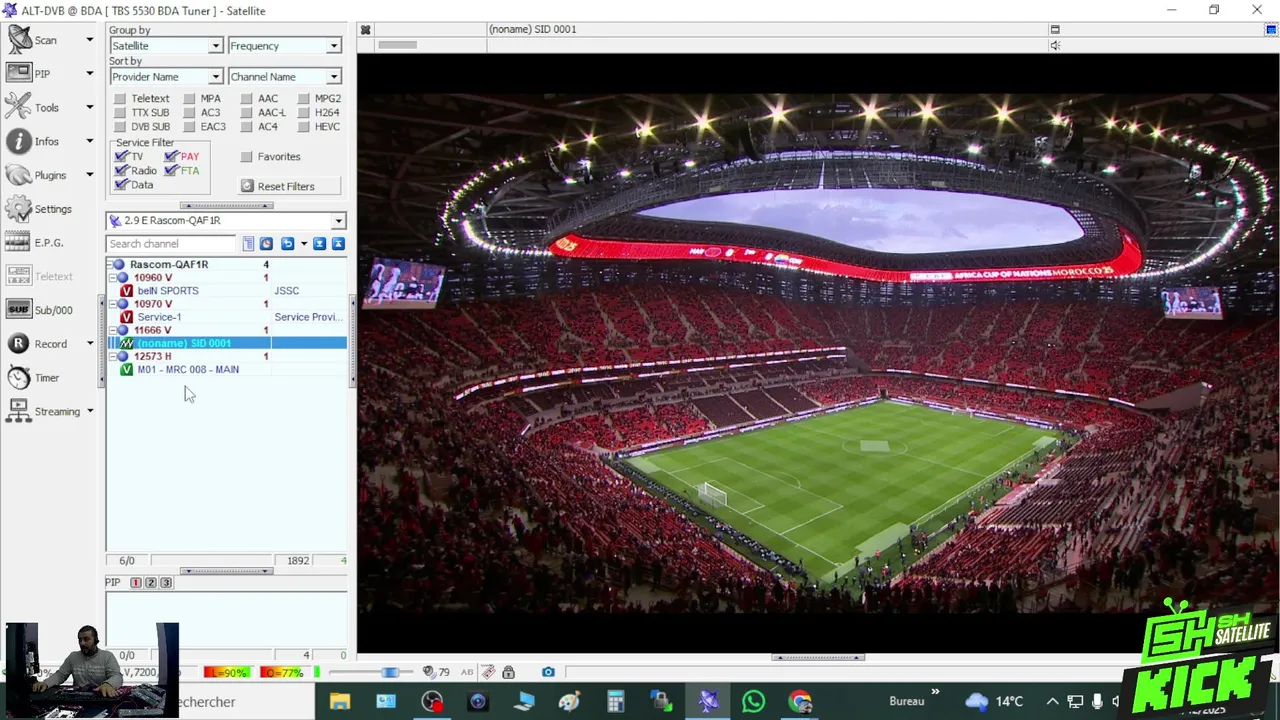Click the Search channel input field
The height and width of the screenshot is (720, 1280).
(x=172, y=244)
